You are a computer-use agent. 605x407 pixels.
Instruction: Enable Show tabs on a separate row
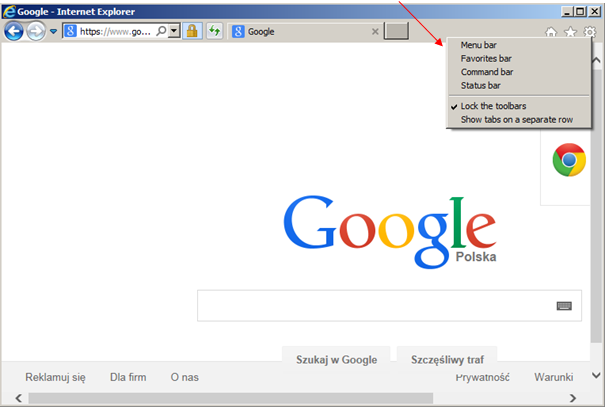tap(519, 120)
